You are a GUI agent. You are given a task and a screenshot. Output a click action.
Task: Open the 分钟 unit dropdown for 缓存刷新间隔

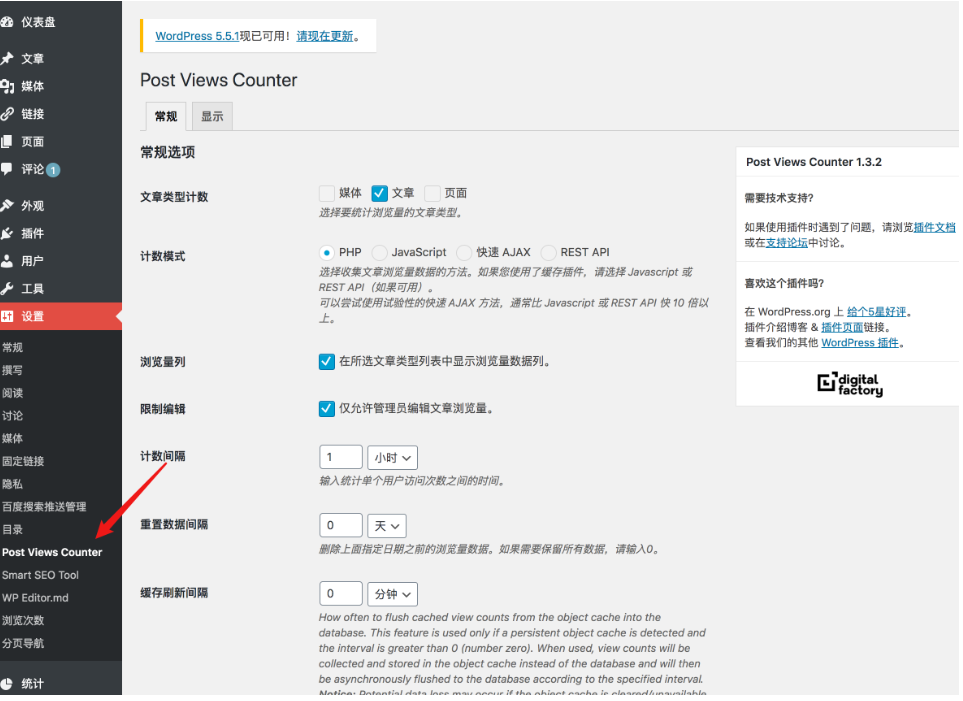(x=392, y=594)
